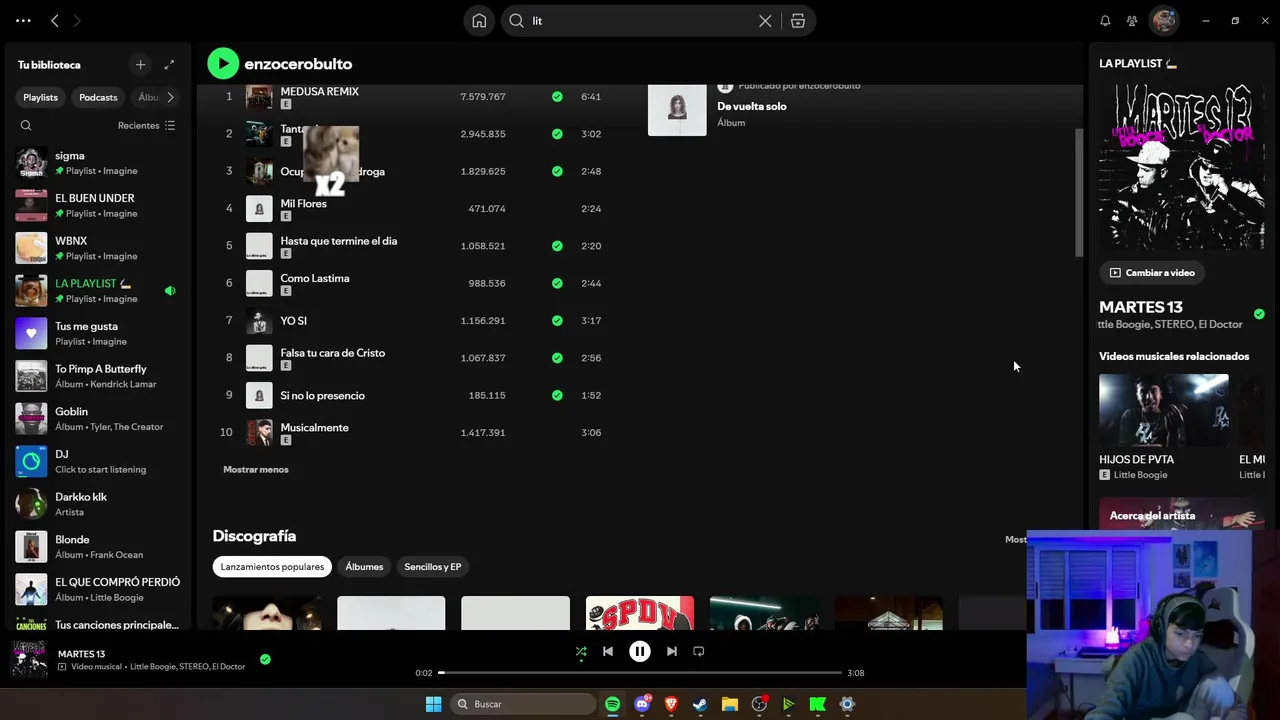Click in the search field containing 'lit'

pyautogui.click(x=641, y=21)
